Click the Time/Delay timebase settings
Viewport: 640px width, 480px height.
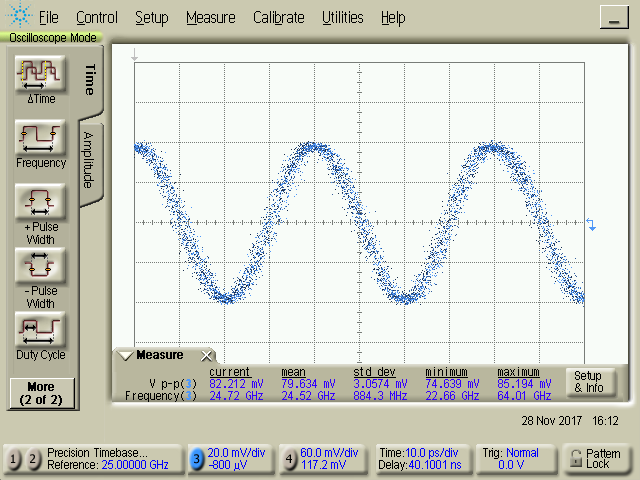[x=419, y=458]
